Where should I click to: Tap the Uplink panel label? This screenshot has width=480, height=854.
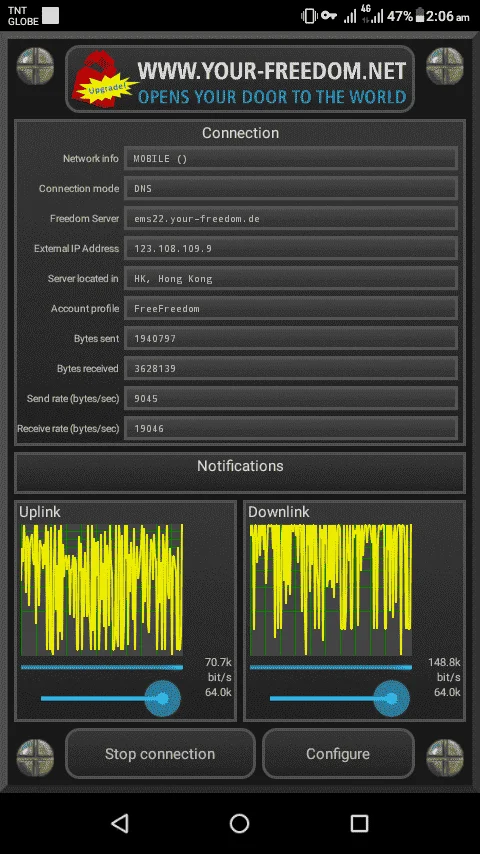click(x=40, y=512)
